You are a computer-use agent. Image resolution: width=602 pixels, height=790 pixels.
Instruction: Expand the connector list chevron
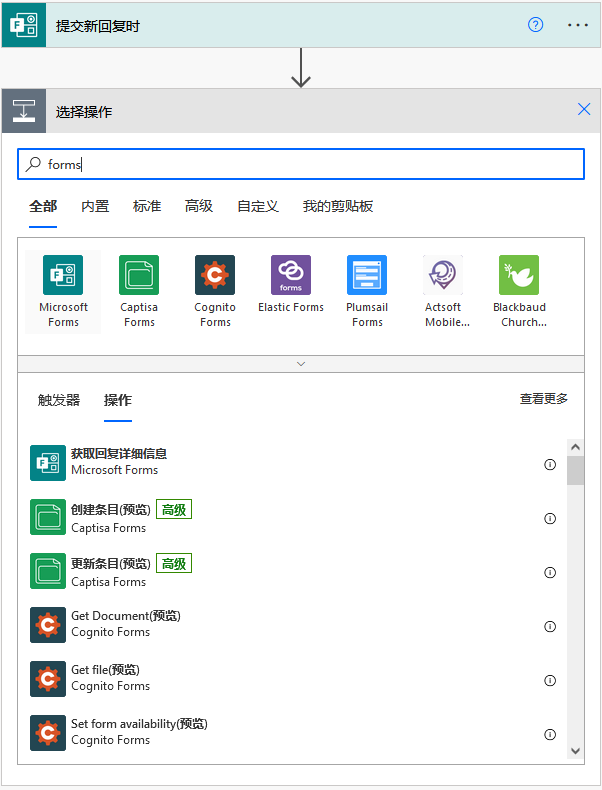301,364
